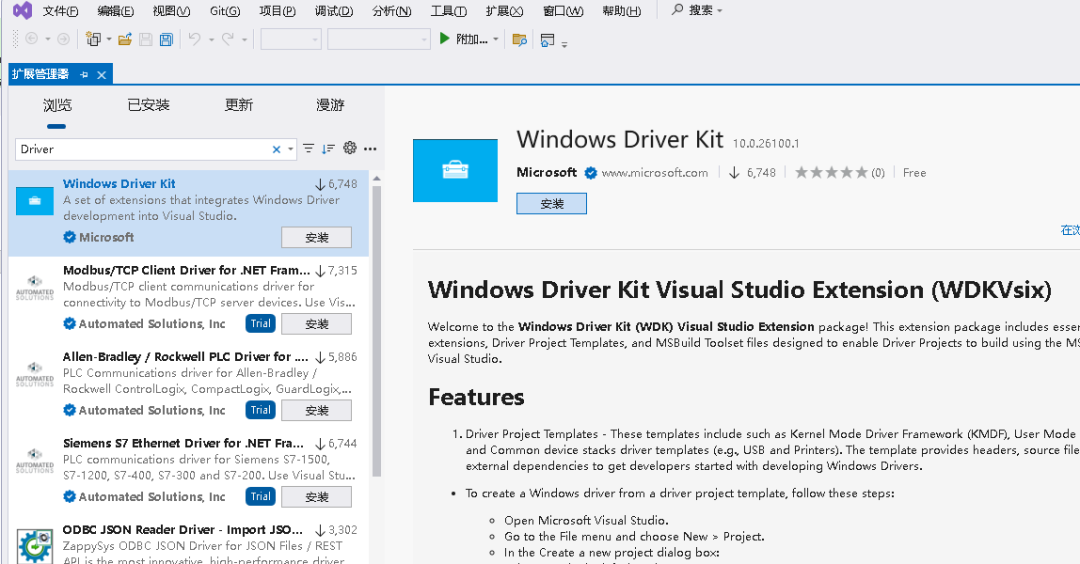
Task: Click the extension list vertical scrollbar
Action: click(376, 331)
